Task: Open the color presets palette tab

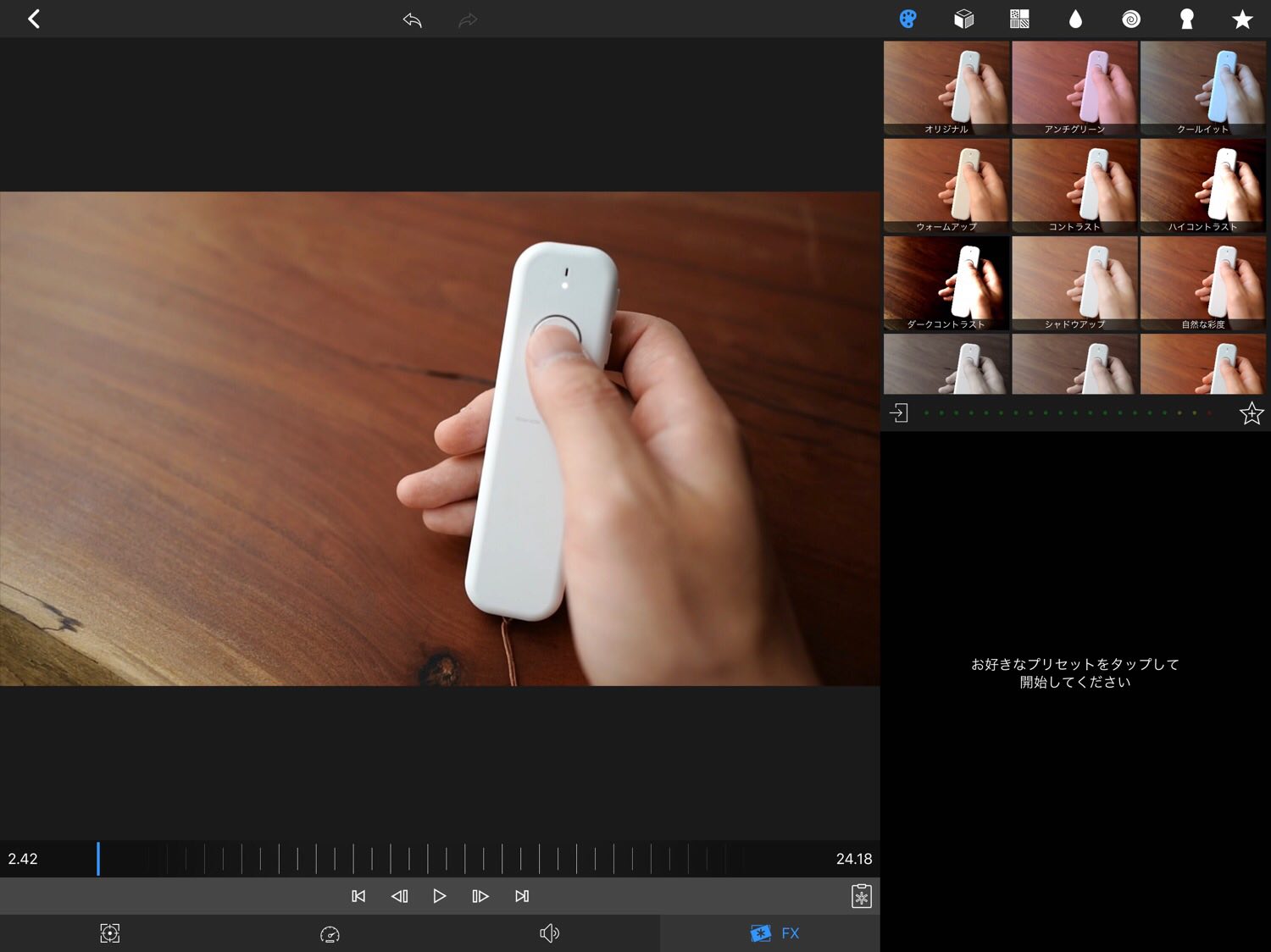Action: click(907, 19)
